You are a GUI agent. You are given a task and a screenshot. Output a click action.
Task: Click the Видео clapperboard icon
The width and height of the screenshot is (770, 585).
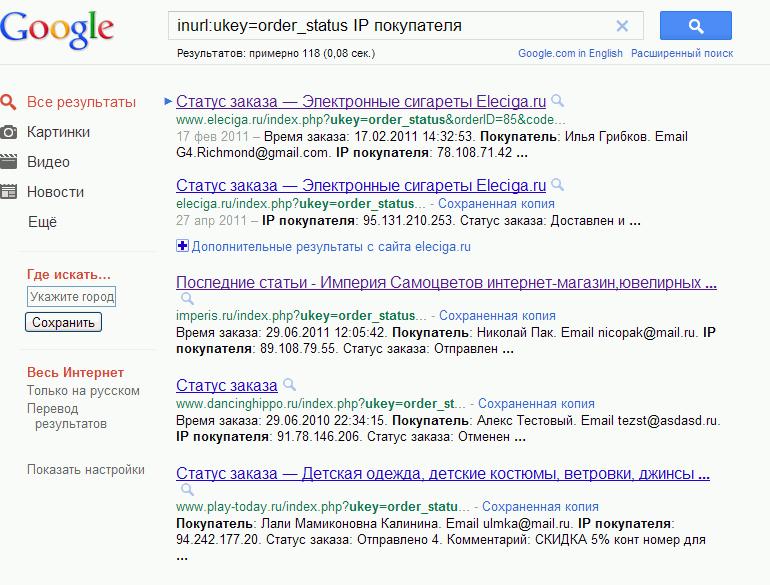point(8,162)
